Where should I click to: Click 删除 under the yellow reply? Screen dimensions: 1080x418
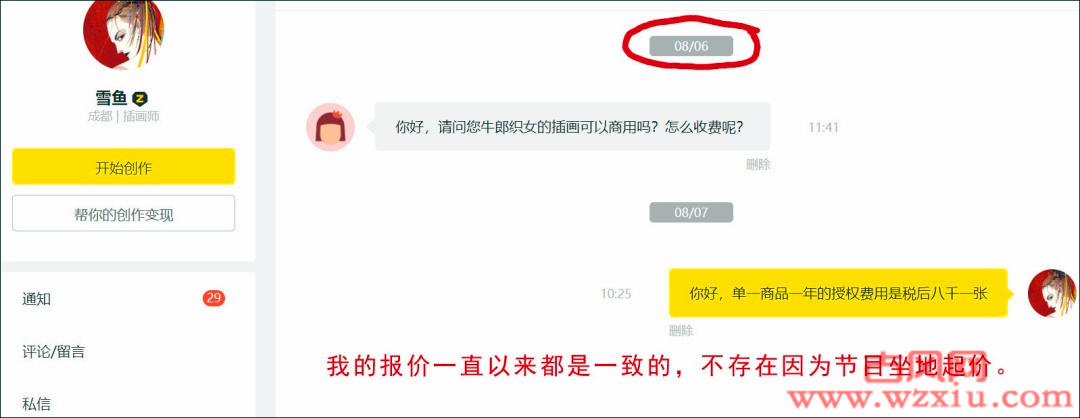coord(681,331)
